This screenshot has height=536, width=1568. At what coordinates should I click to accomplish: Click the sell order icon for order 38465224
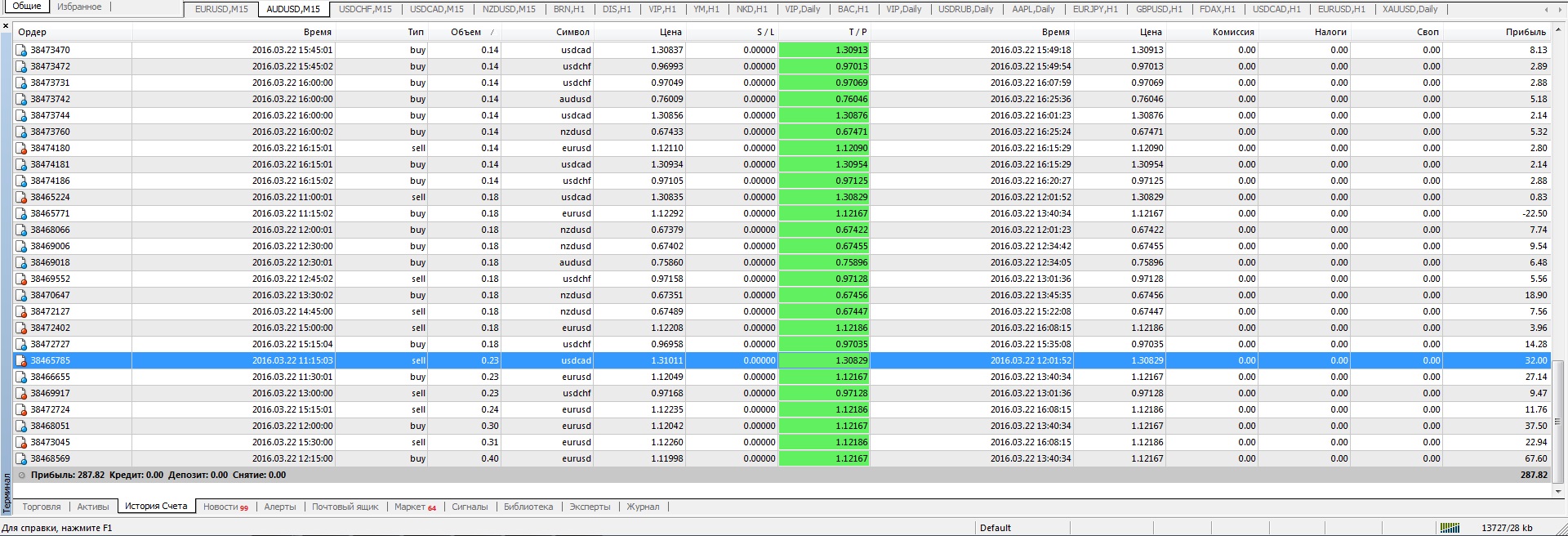click(21, 197)
